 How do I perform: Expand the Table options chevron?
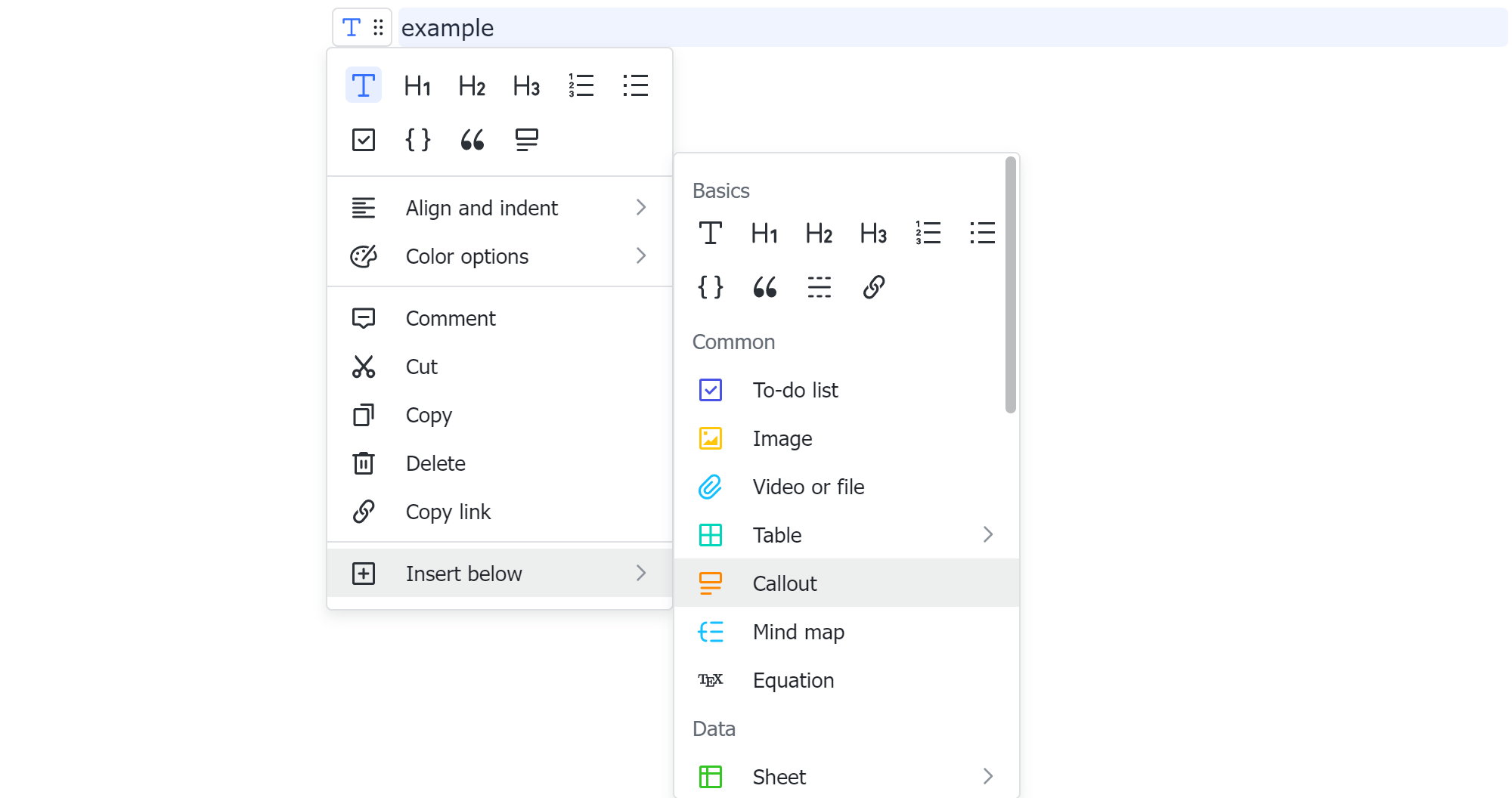coord(988,534)
